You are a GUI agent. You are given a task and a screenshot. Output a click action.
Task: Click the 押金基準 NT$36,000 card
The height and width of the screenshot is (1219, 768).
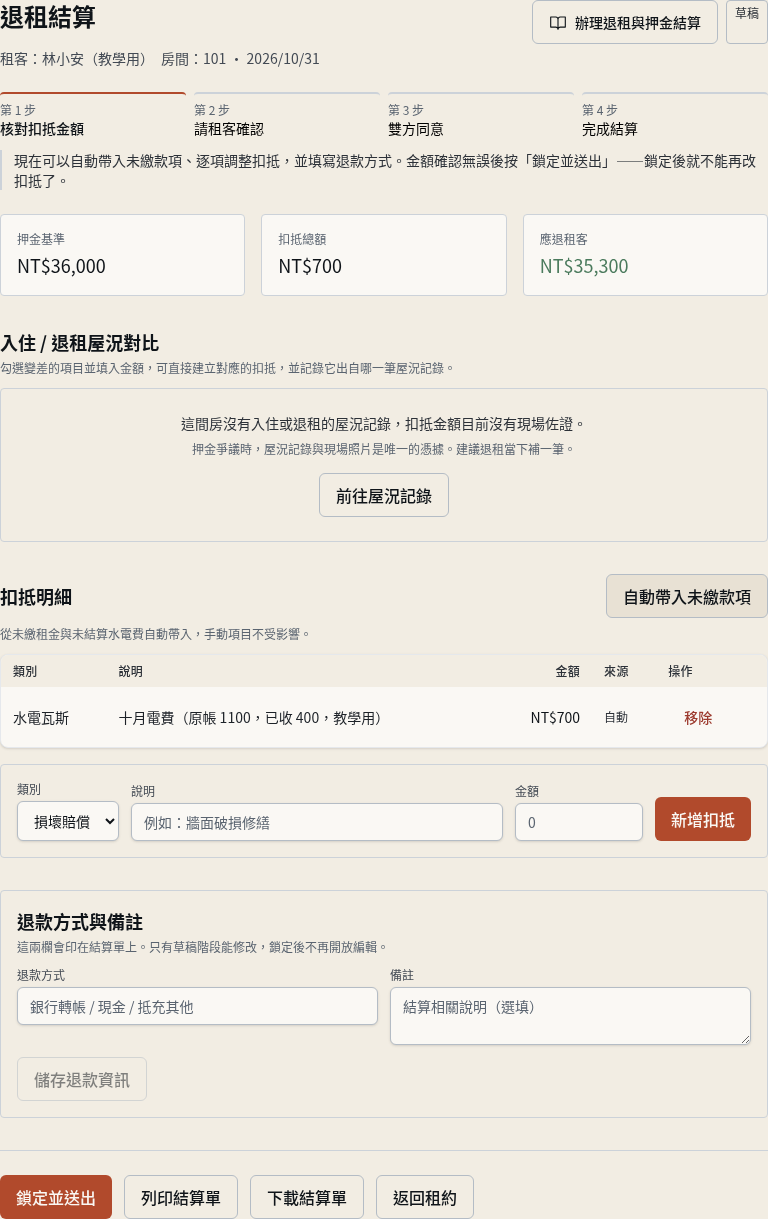tap(122, 255)
